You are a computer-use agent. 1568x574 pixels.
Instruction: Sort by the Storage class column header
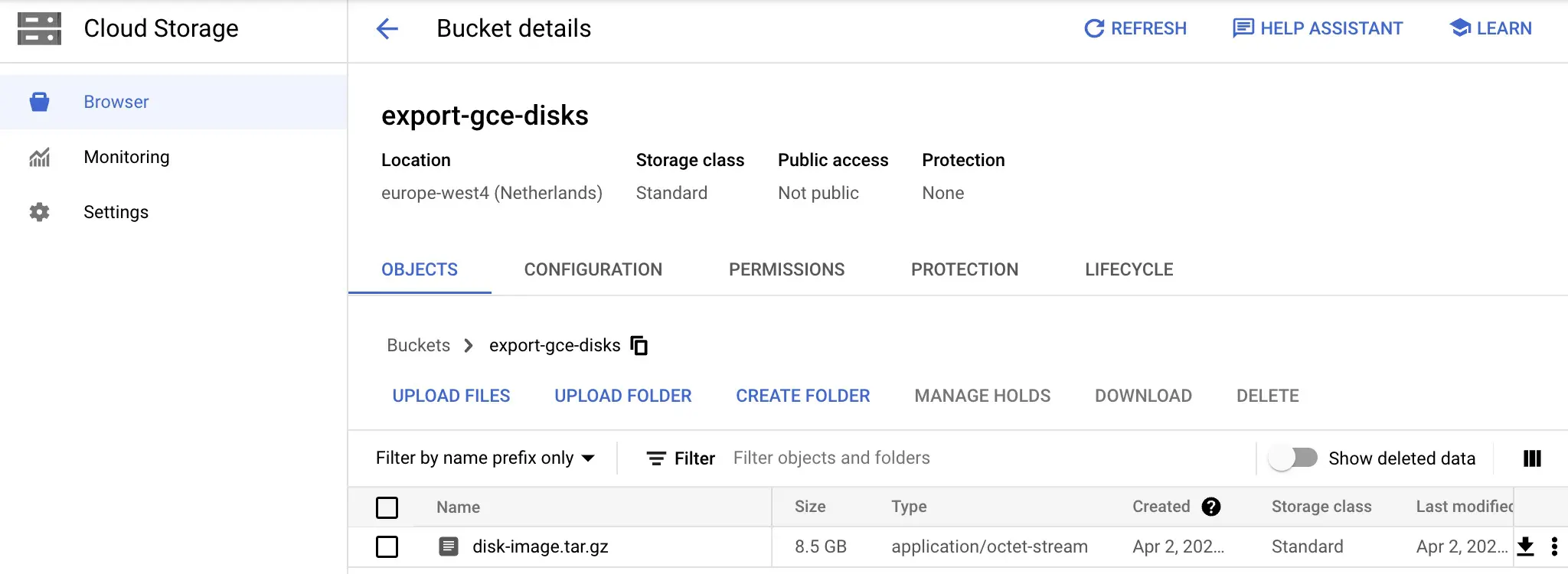pyautogui.click(x=1321, y=507)
